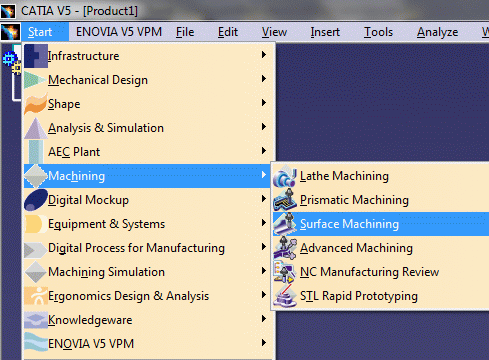Select the Mechanical Design menu entry
The width and height of the screenshot is (489, 360).
(149, 80)
